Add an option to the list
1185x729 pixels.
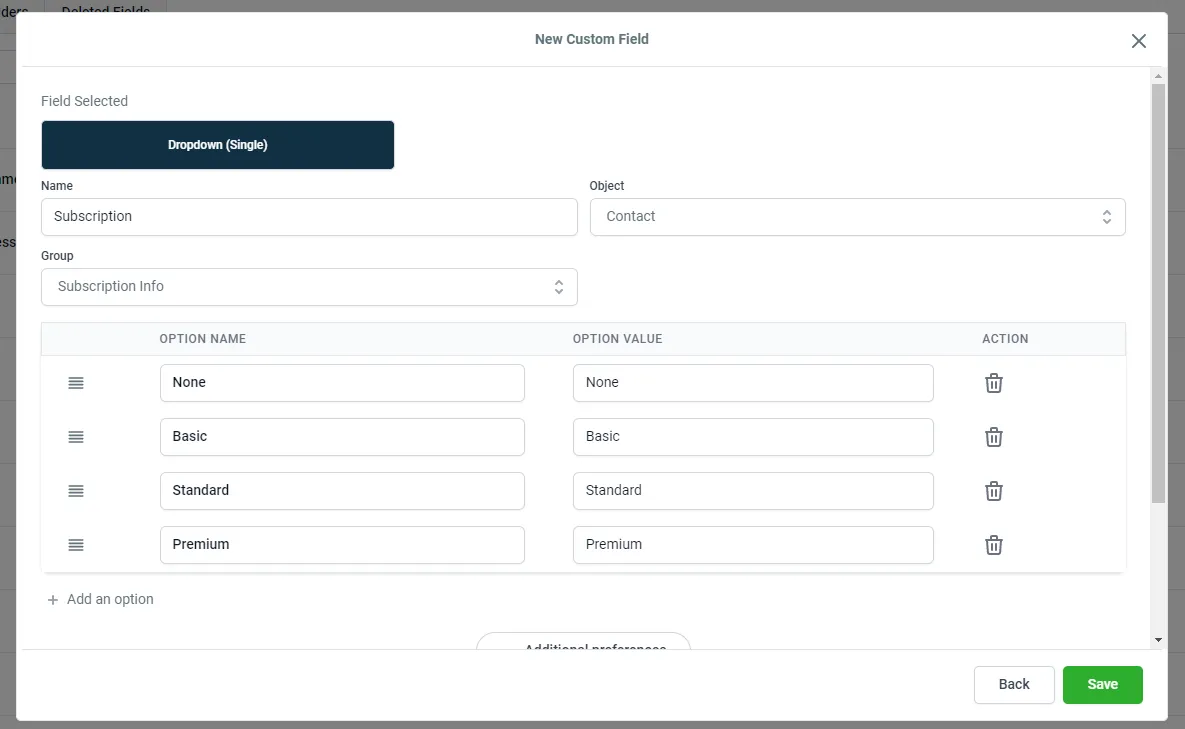pyautogui.click(x=101, y=600)
